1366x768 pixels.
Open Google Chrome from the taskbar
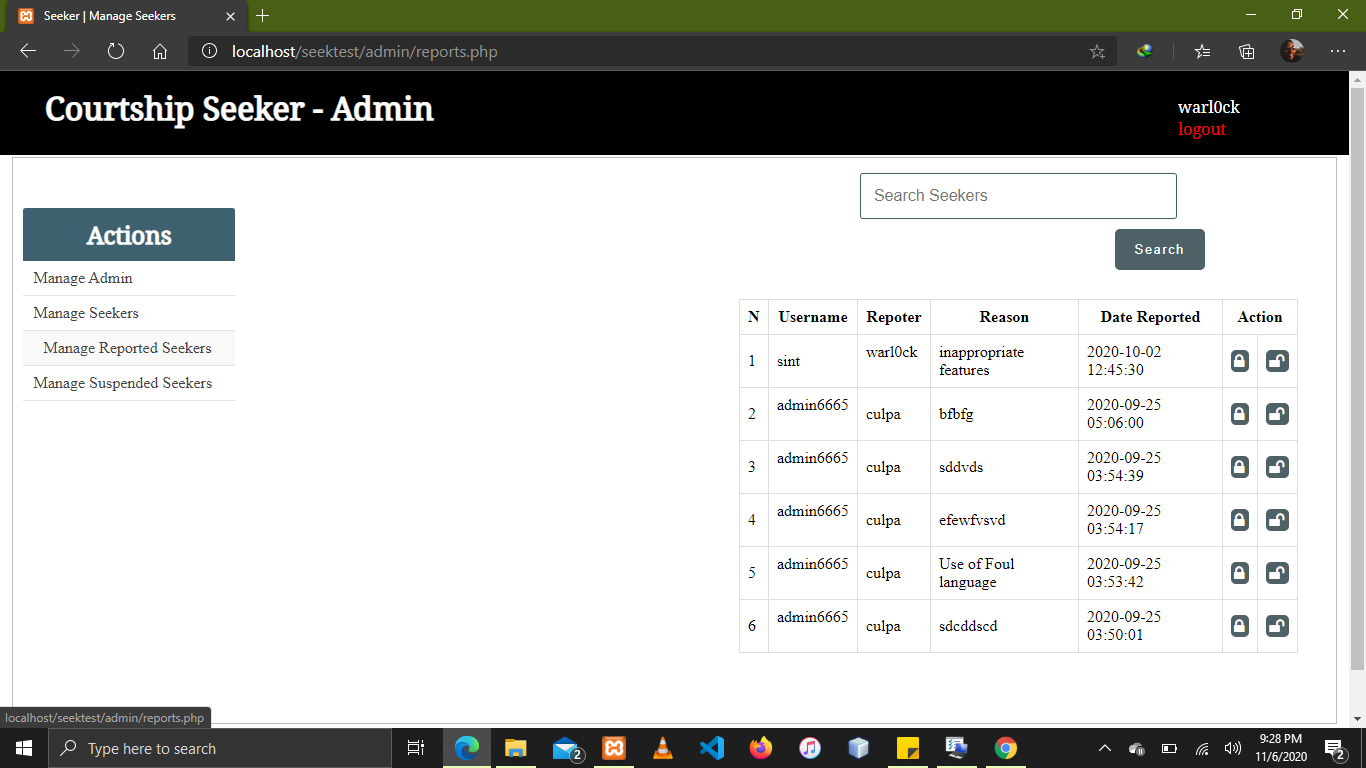pos(1005,748)
